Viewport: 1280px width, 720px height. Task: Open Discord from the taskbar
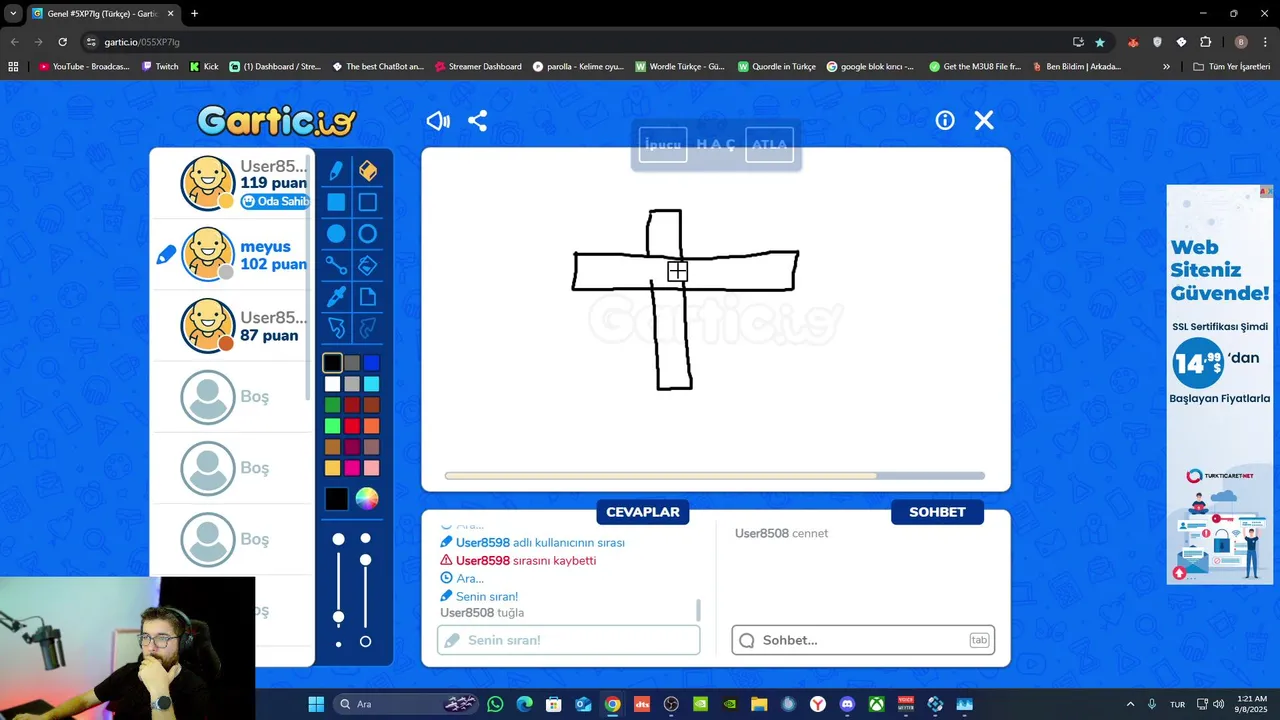847,704
